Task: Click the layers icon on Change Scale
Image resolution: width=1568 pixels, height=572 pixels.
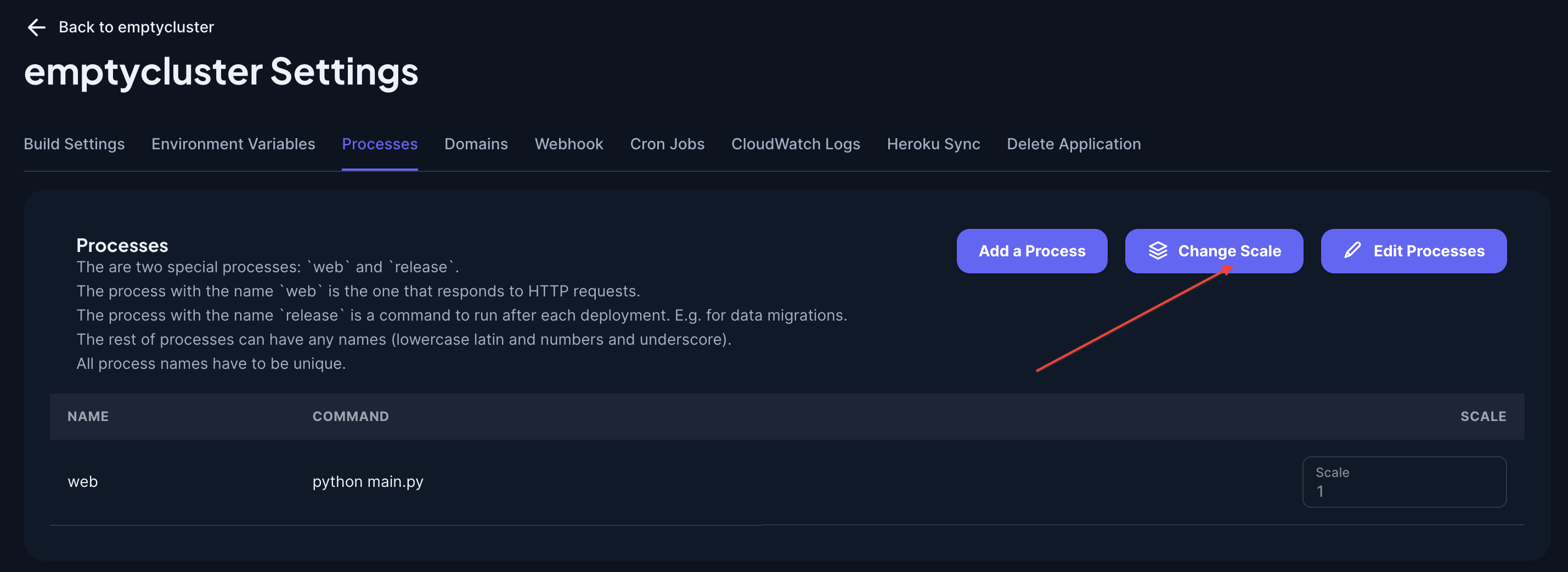Action: 1157,251
